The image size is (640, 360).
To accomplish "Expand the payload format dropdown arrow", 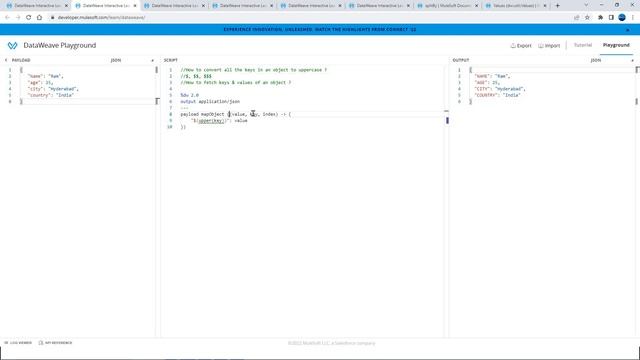I will pos(153,60).
